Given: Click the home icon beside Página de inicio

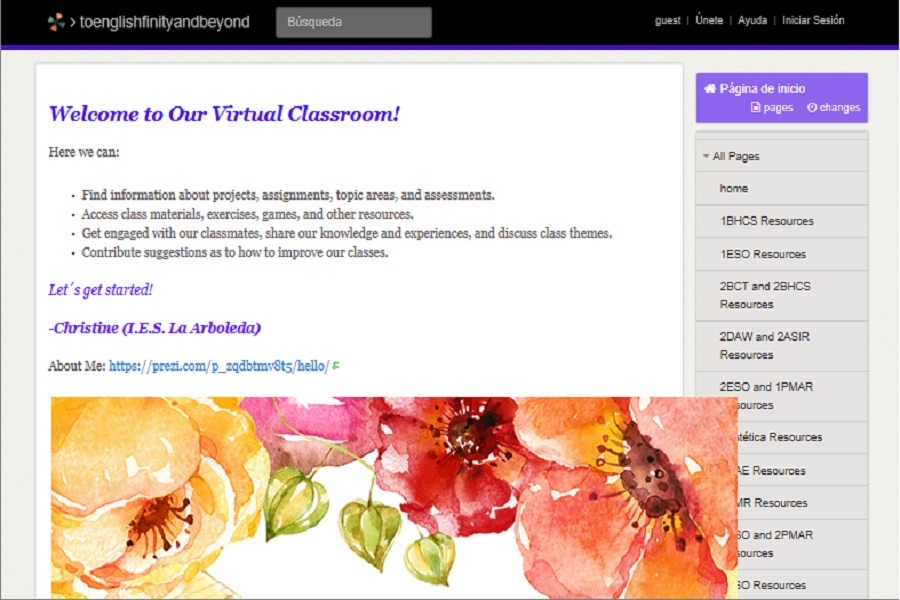Looking at the screenshot, I should pyautogui.click(x=710, y=88).
